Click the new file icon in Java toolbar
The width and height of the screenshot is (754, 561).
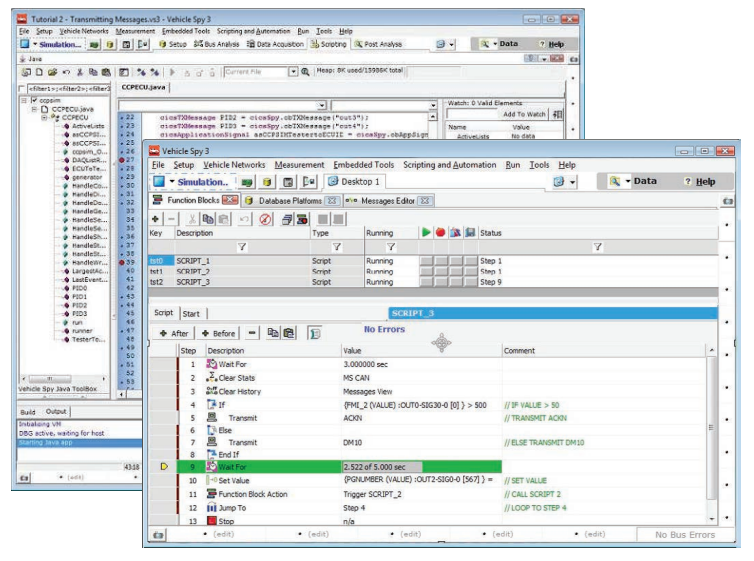[x=39, y=72]
